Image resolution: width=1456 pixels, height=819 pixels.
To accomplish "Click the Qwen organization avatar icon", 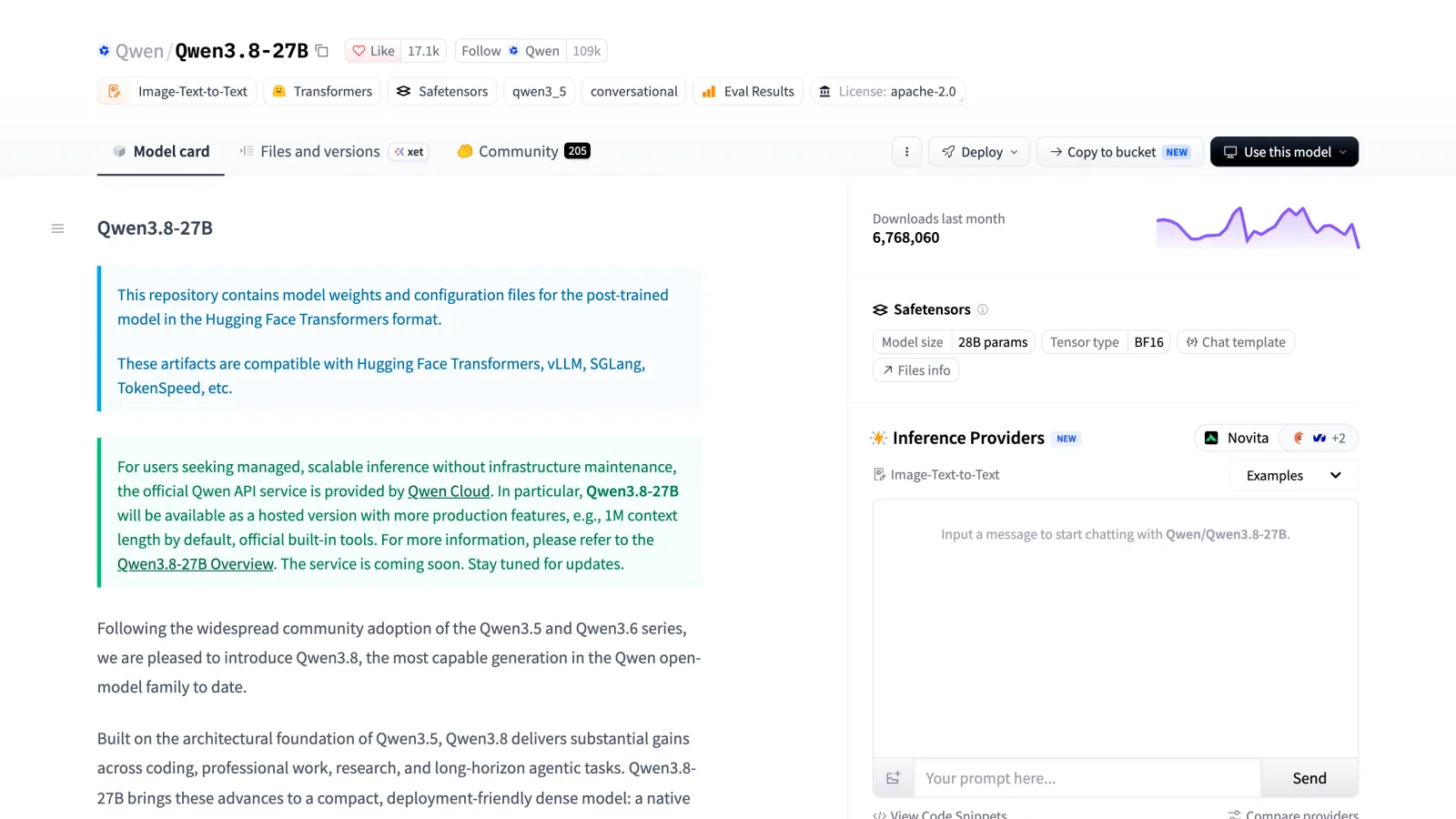I will click(x=104, y=51).
